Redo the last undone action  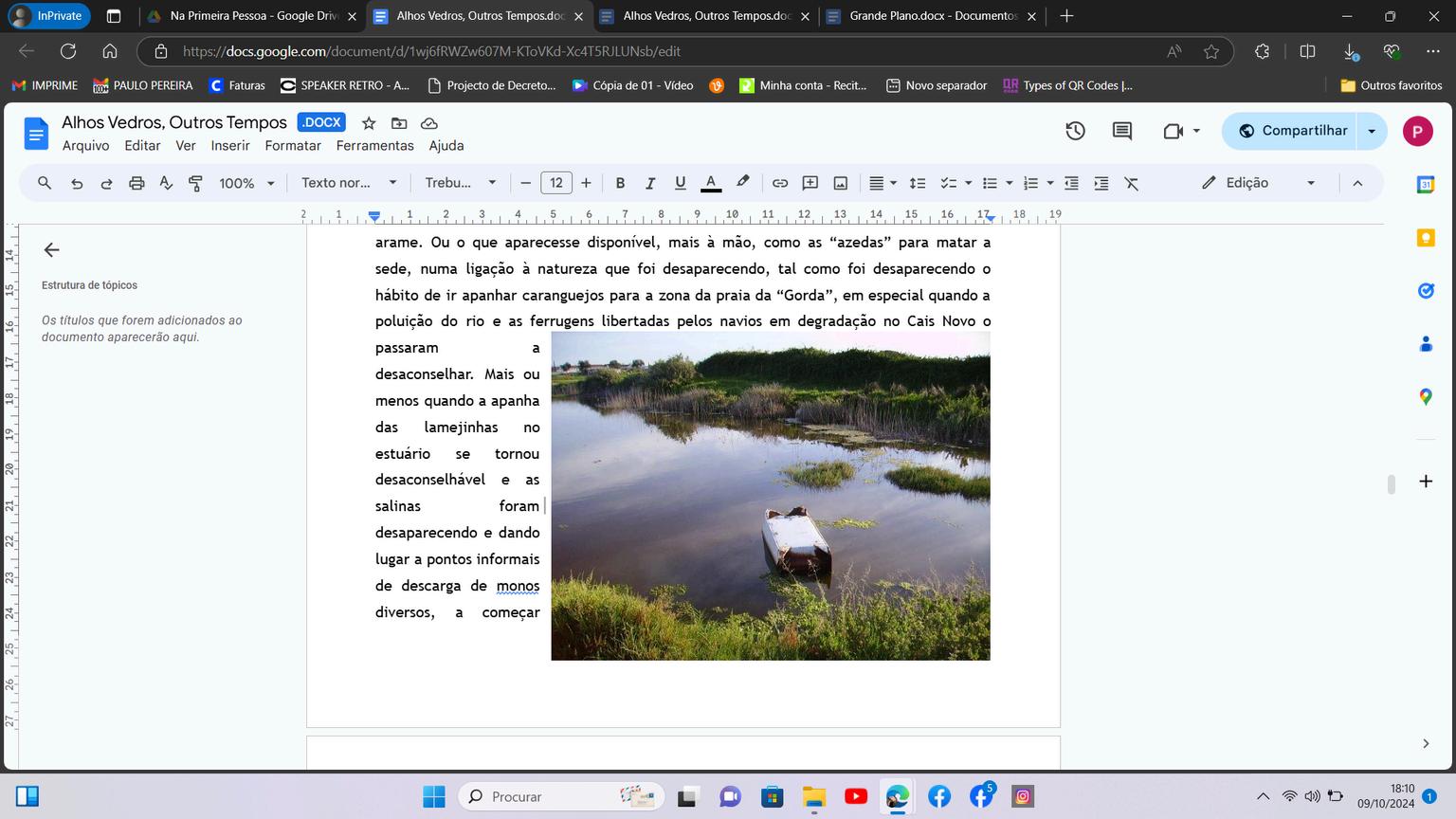click(x=106, y=183)
